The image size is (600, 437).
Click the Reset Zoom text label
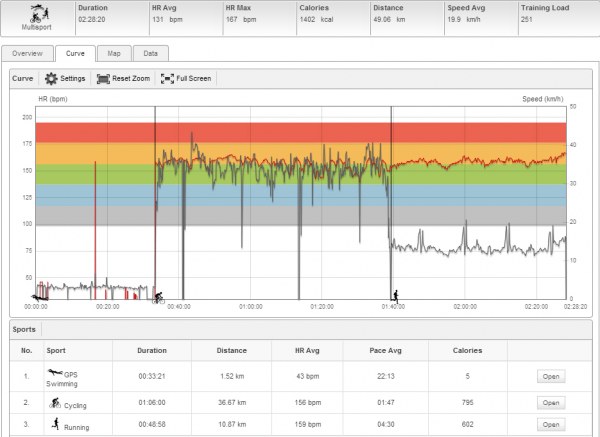point(131,78)
